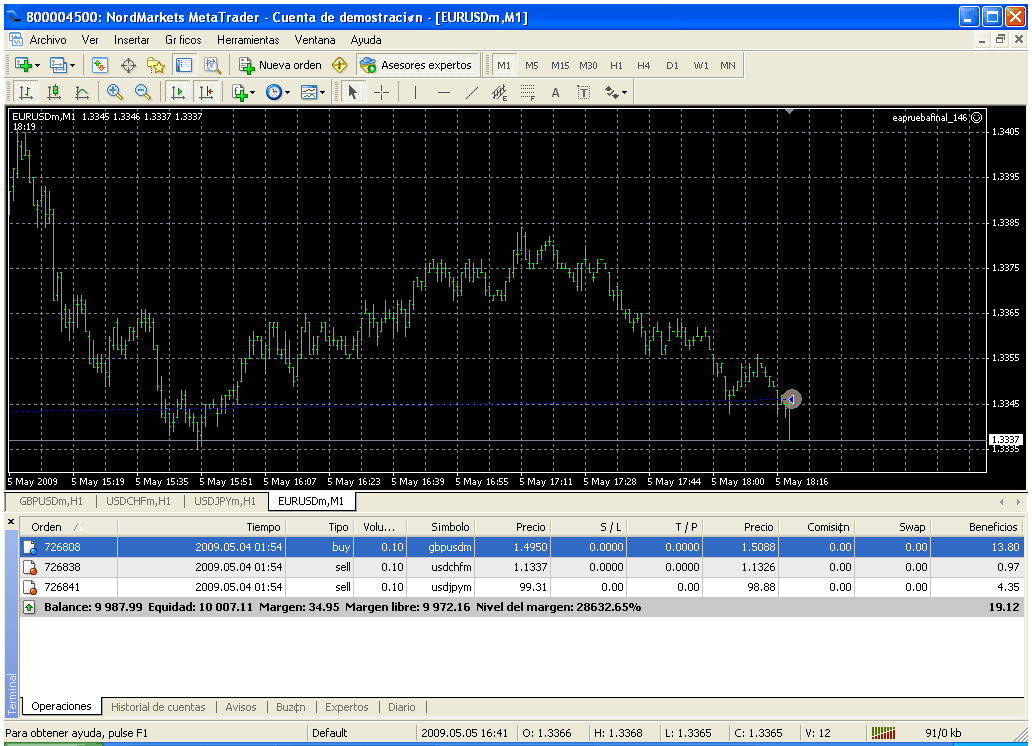Toggle the chart shift option
The height and width of the screenshot is (746, 1032).
(206, 92)
